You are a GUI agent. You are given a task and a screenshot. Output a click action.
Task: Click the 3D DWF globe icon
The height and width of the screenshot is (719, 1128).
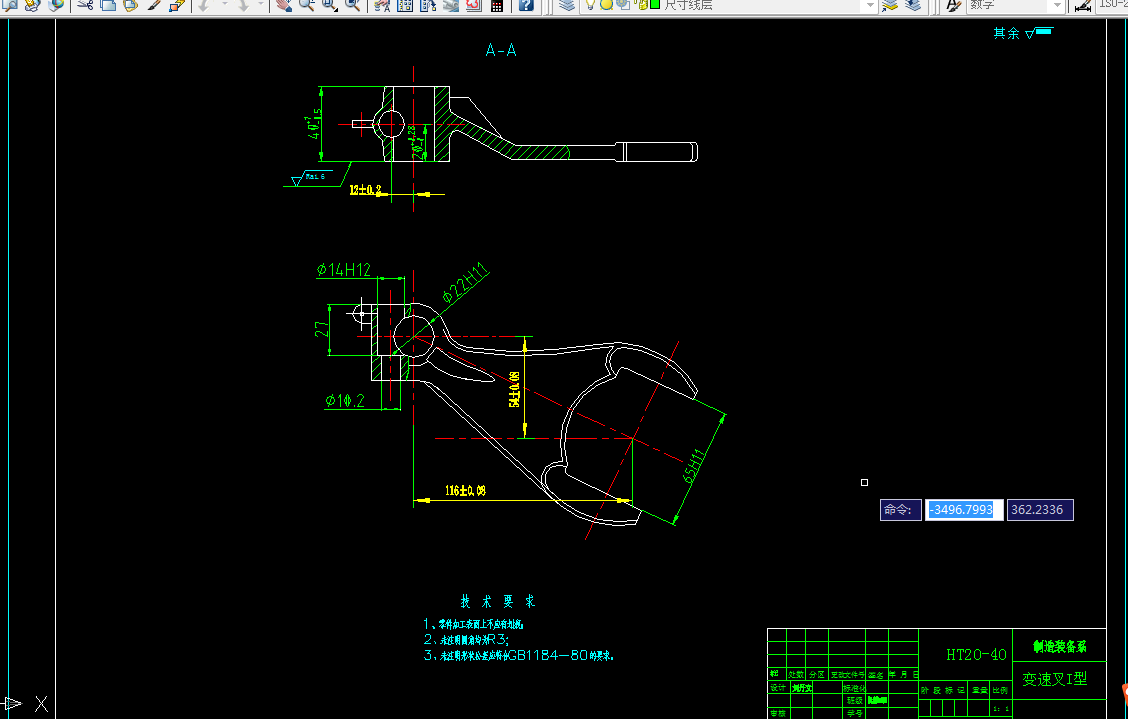point(55,4)
